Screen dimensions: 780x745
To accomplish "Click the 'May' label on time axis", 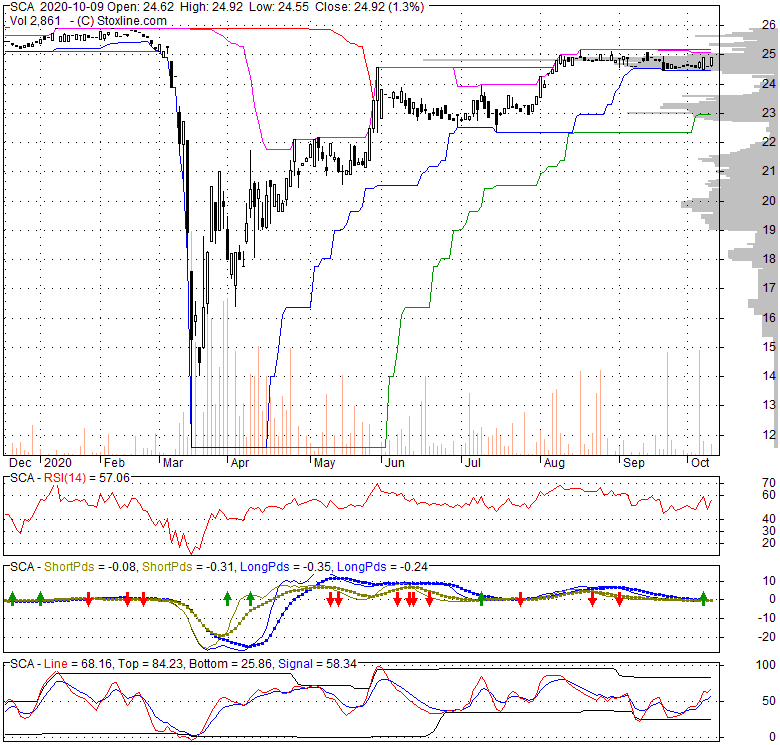I will click(324, 463).
